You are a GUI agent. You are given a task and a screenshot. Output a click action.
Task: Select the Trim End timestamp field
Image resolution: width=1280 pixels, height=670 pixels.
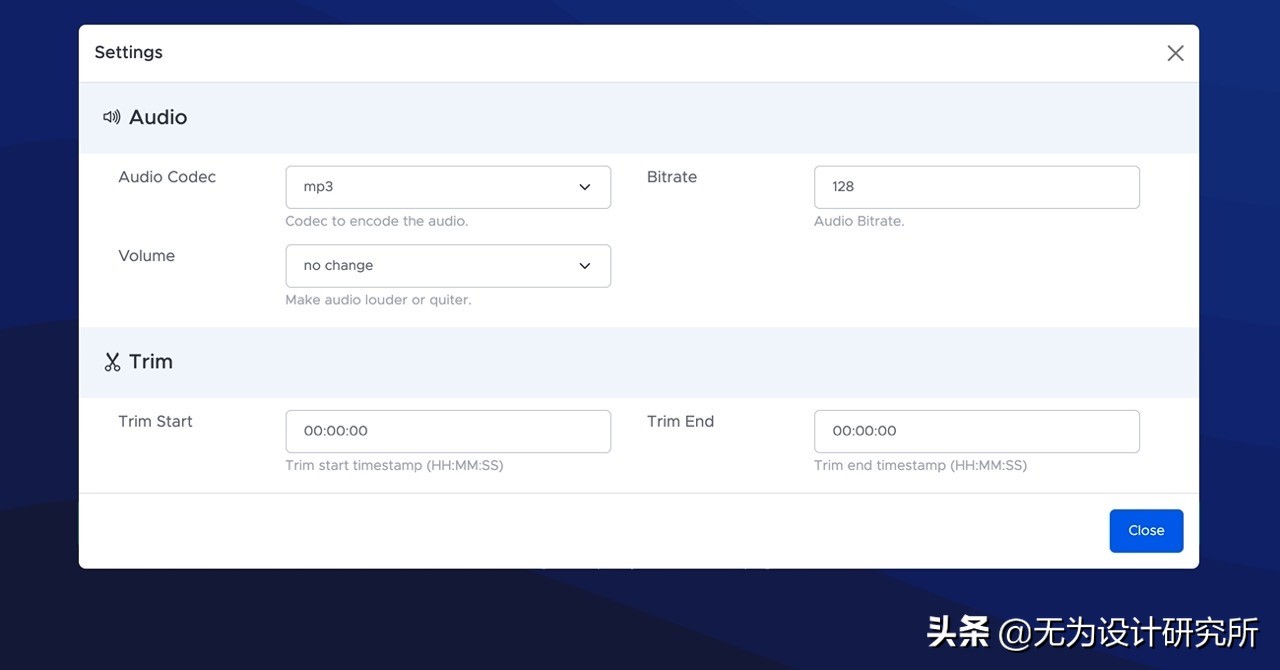(976, 431)
